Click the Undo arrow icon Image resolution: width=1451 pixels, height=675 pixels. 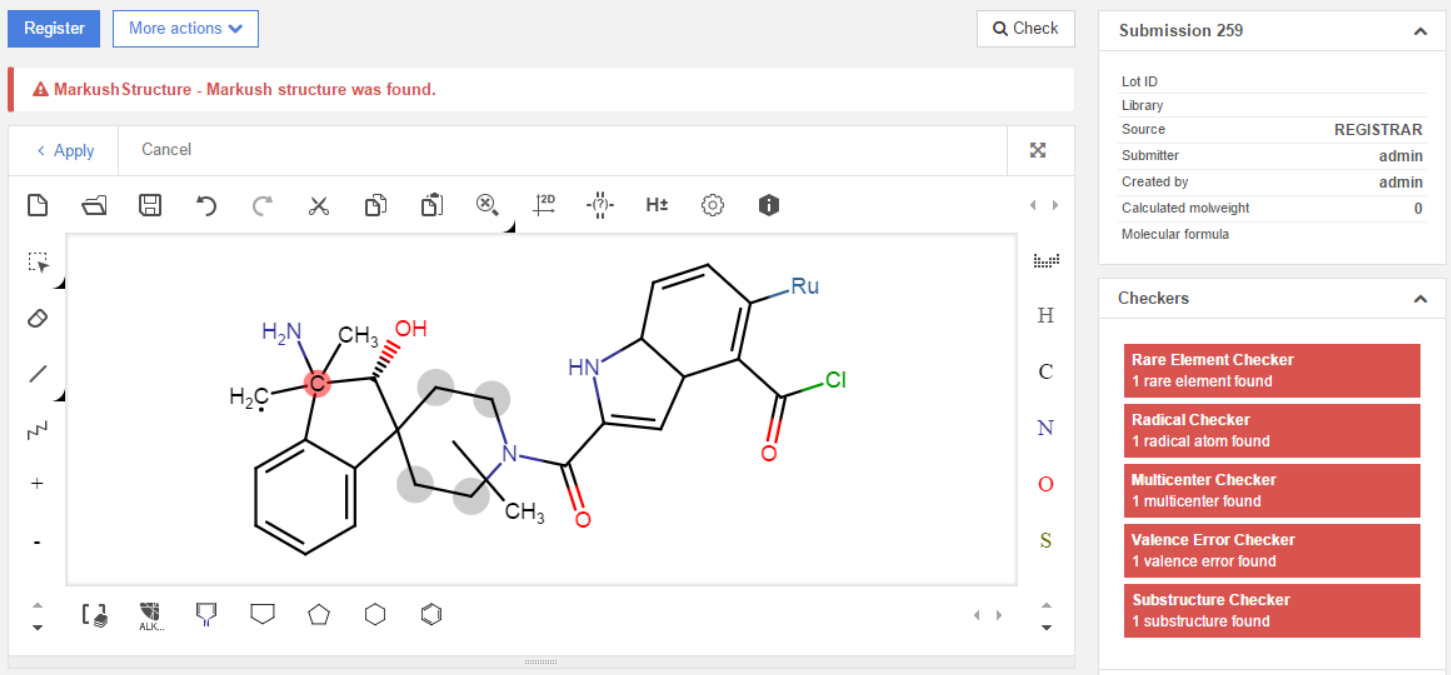[206, 206]
